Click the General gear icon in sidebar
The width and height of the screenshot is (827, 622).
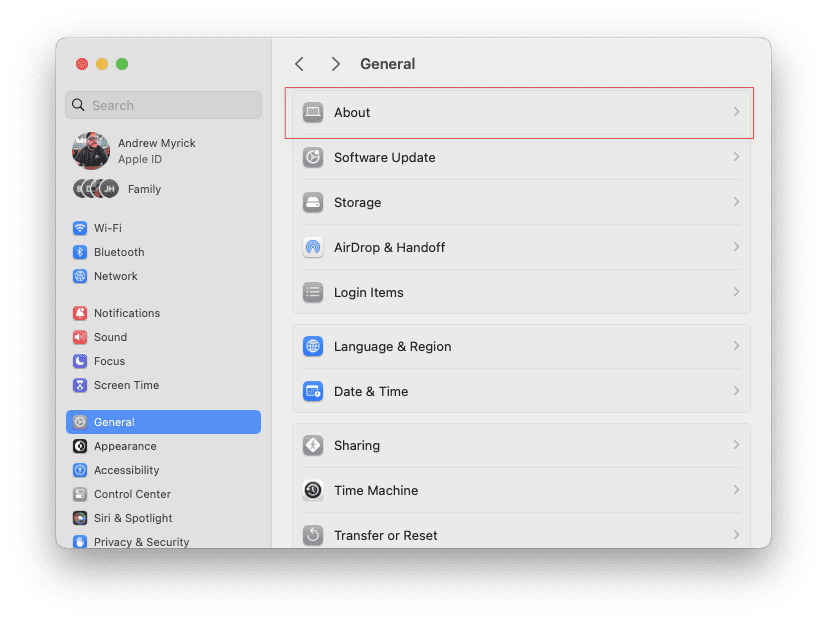pyautogui.click(x=80, y=422)
